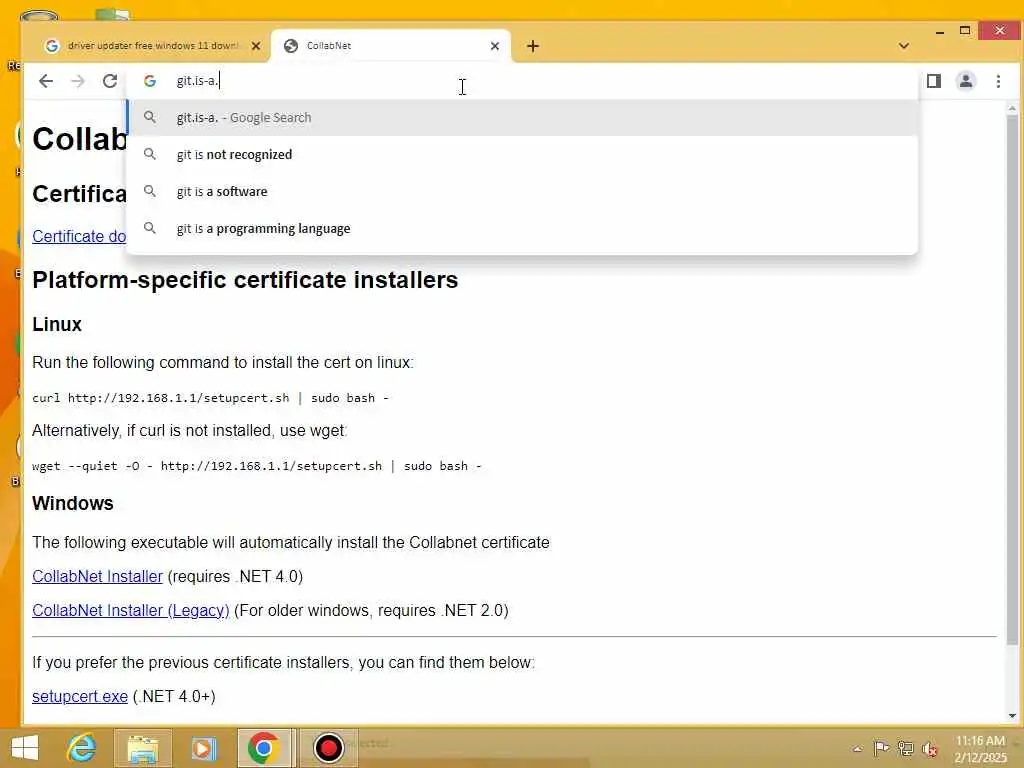Image resolution: width=1024 pixels, height=768 pixels.
Task: Close the CollabNet tab
Action: (494, 46)
